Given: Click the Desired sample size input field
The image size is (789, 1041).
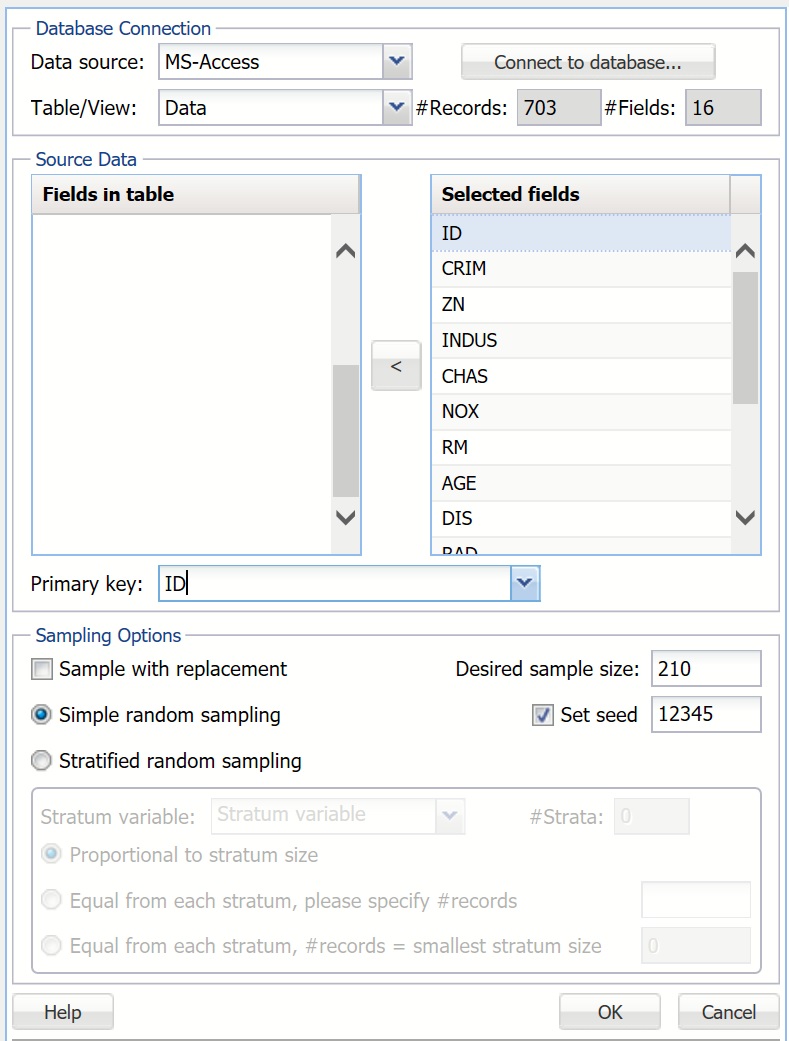Looking at the screenshot, I should point(706,668).
